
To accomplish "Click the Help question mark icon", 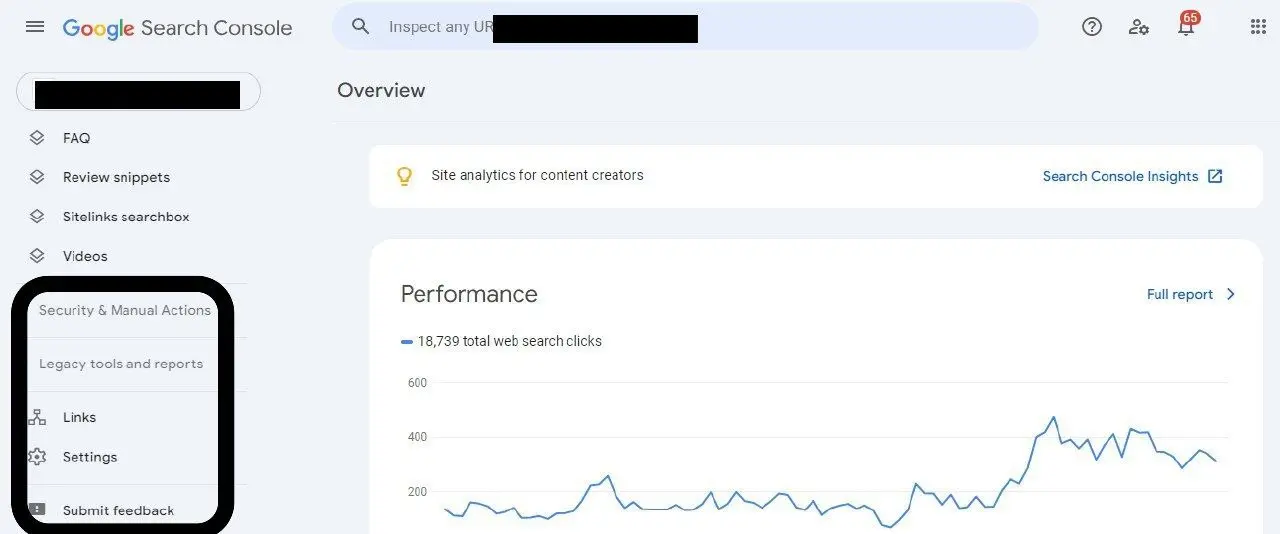I will [1092, 27].
